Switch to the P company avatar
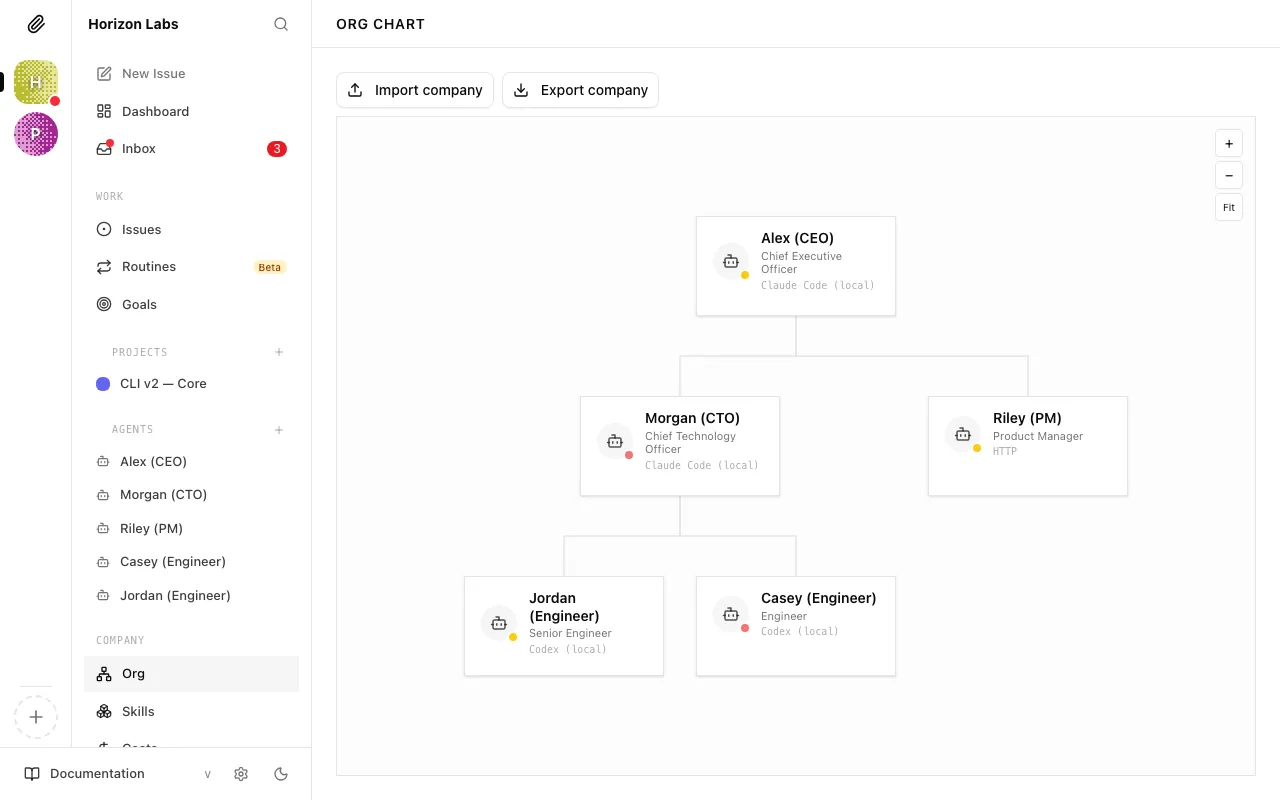Screen dimensions: 1280x800 tap(36, 134)
